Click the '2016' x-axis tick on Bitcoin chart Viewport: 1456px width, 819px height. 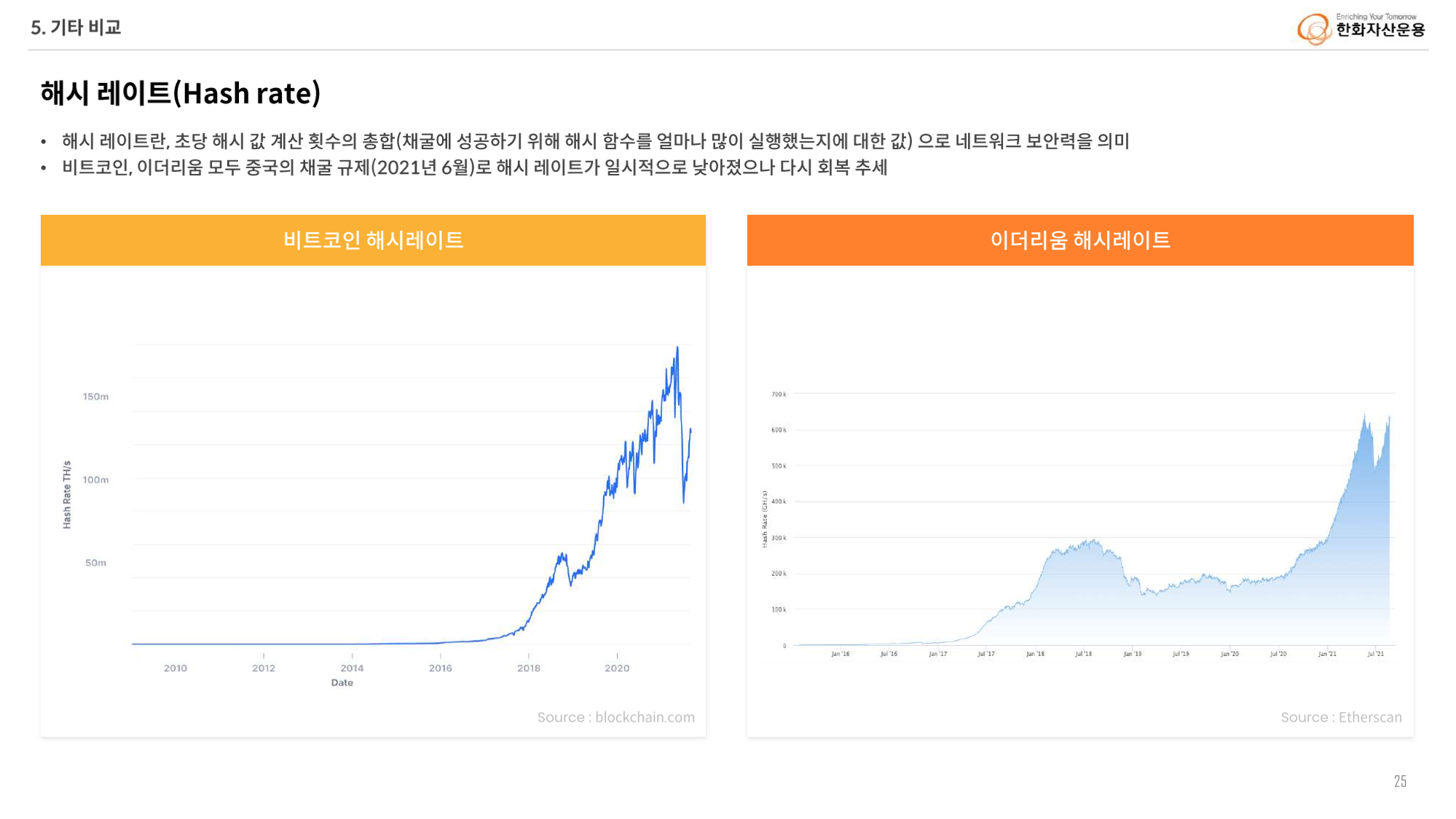pyautogui.click(x=440, y=668)
